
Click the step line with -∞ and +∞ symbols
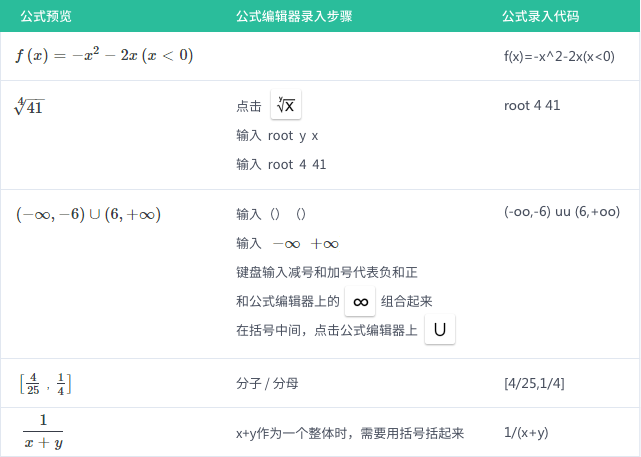[288, 243]
